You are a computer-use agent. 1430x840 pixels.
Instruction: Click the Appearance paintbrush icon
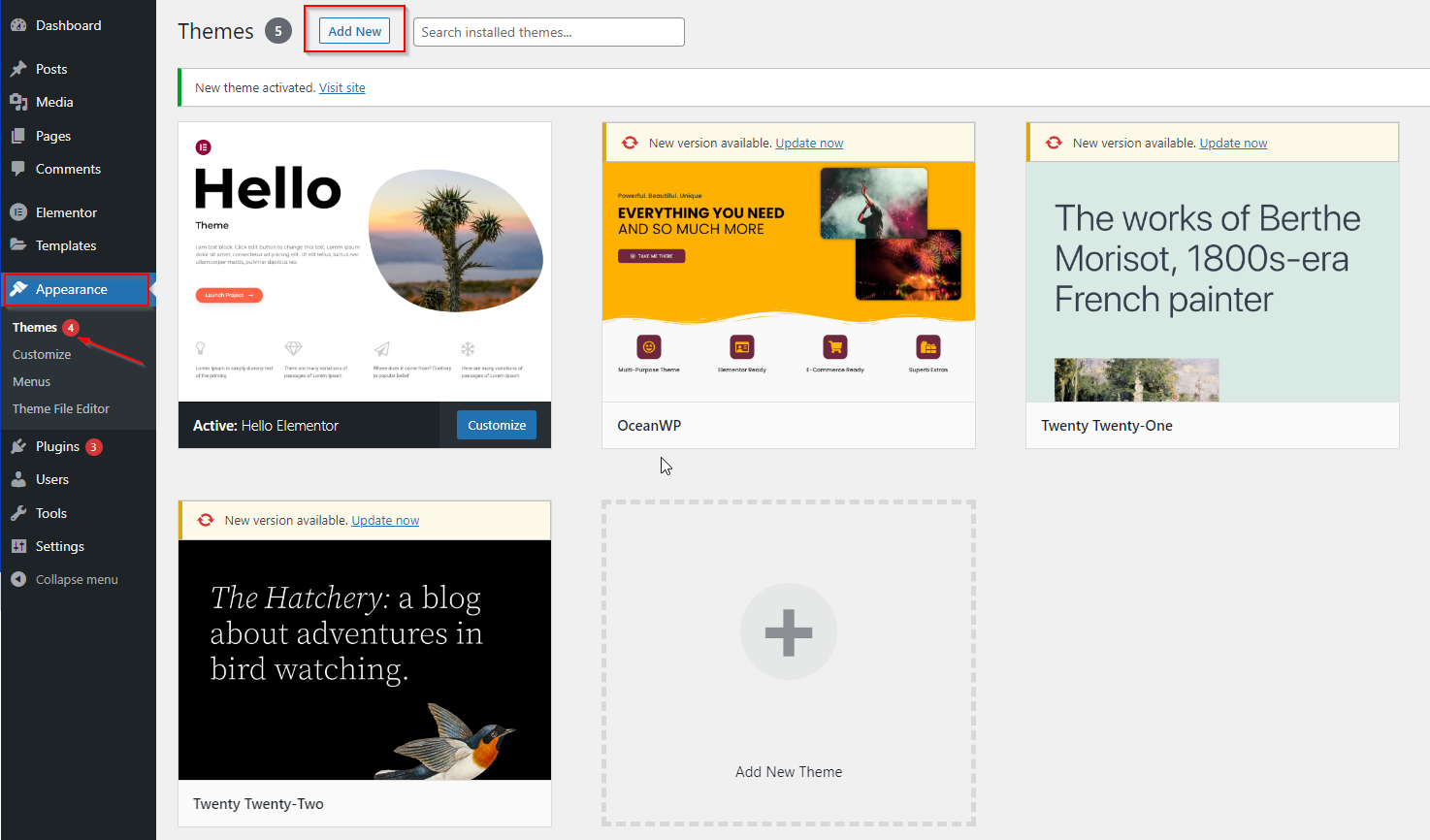coord(18,289)
